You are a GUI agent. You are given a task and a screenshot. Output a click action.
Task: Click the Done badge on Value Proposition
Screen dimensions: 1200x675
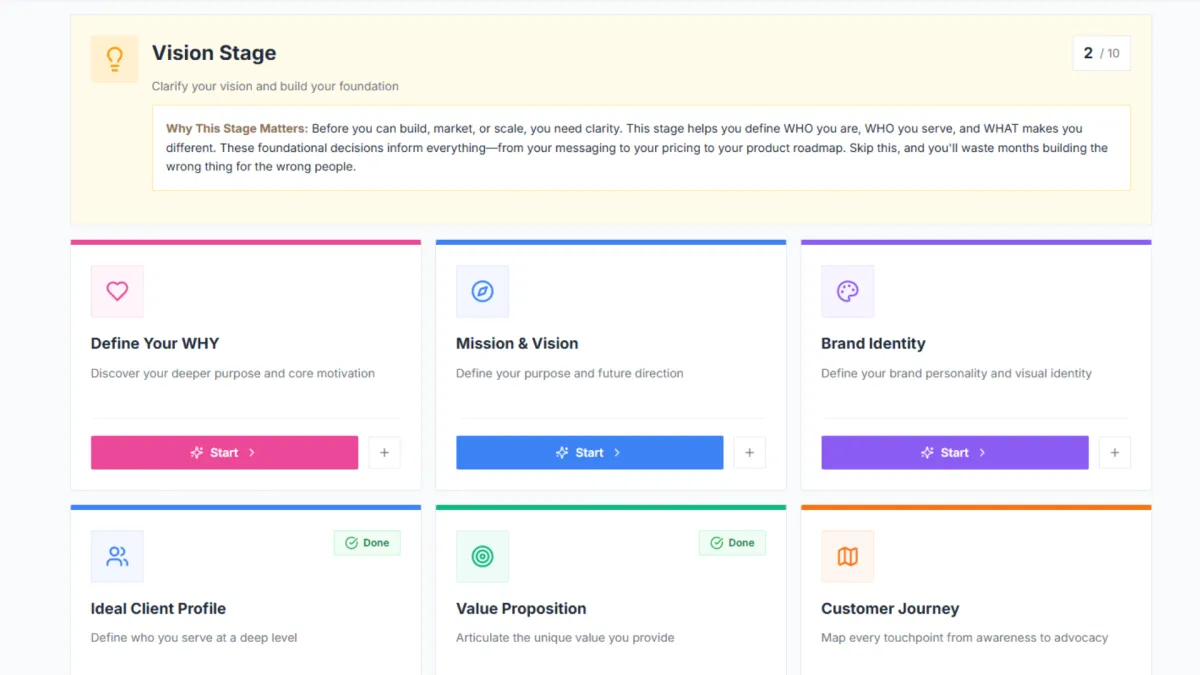tap(732, 543)
